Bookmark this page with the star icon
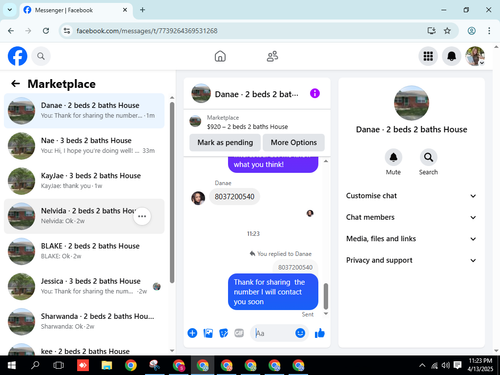Screen dimensions: 500x375 pyautogui.click(x=447, y=31)
